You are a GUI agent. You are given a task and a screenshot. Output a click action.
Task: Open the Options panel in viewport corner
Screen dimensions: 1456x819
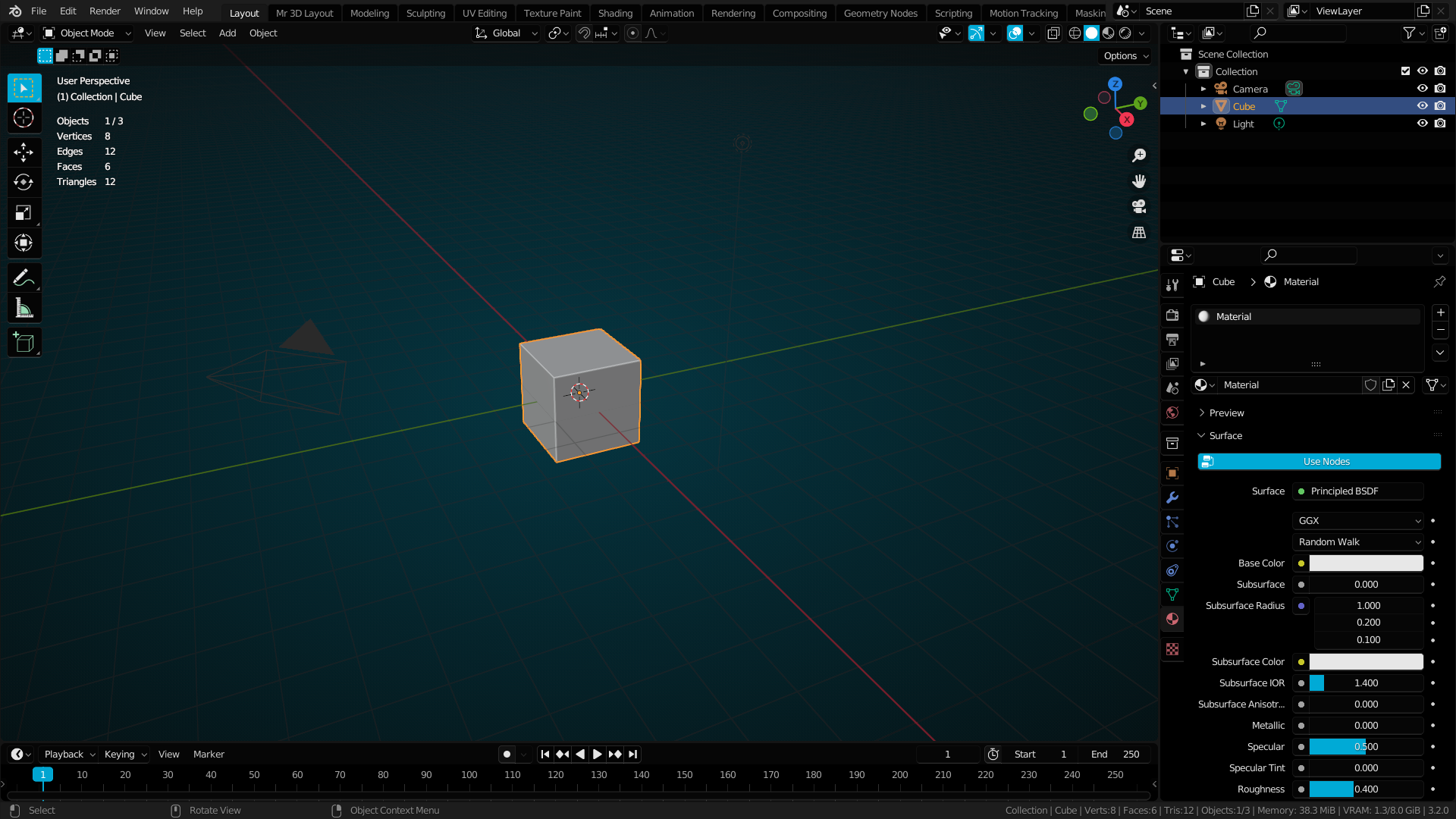click(x=1124, y=55)
